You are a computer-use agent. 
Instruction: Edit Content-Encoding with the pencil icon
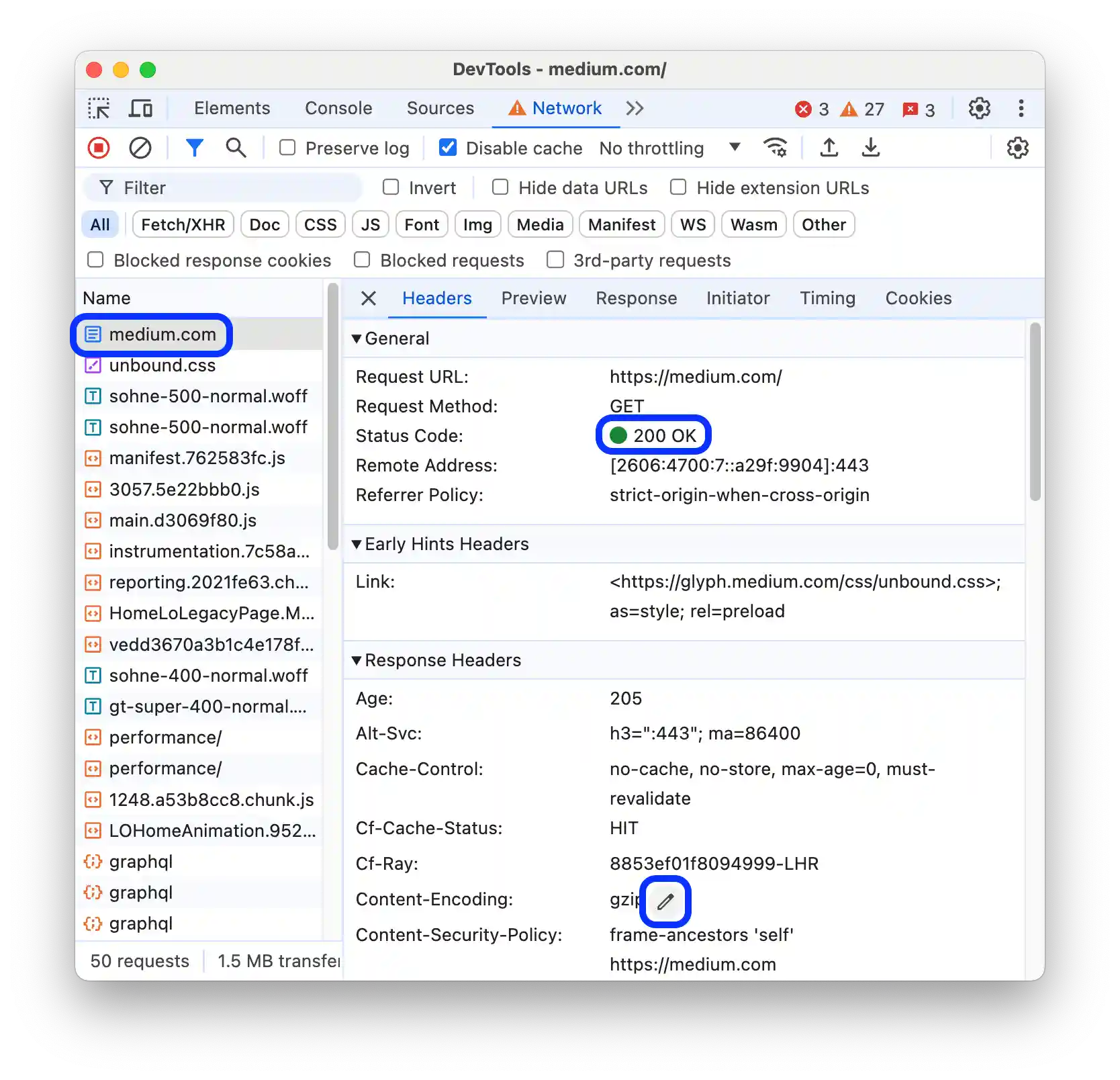[665, 901]
